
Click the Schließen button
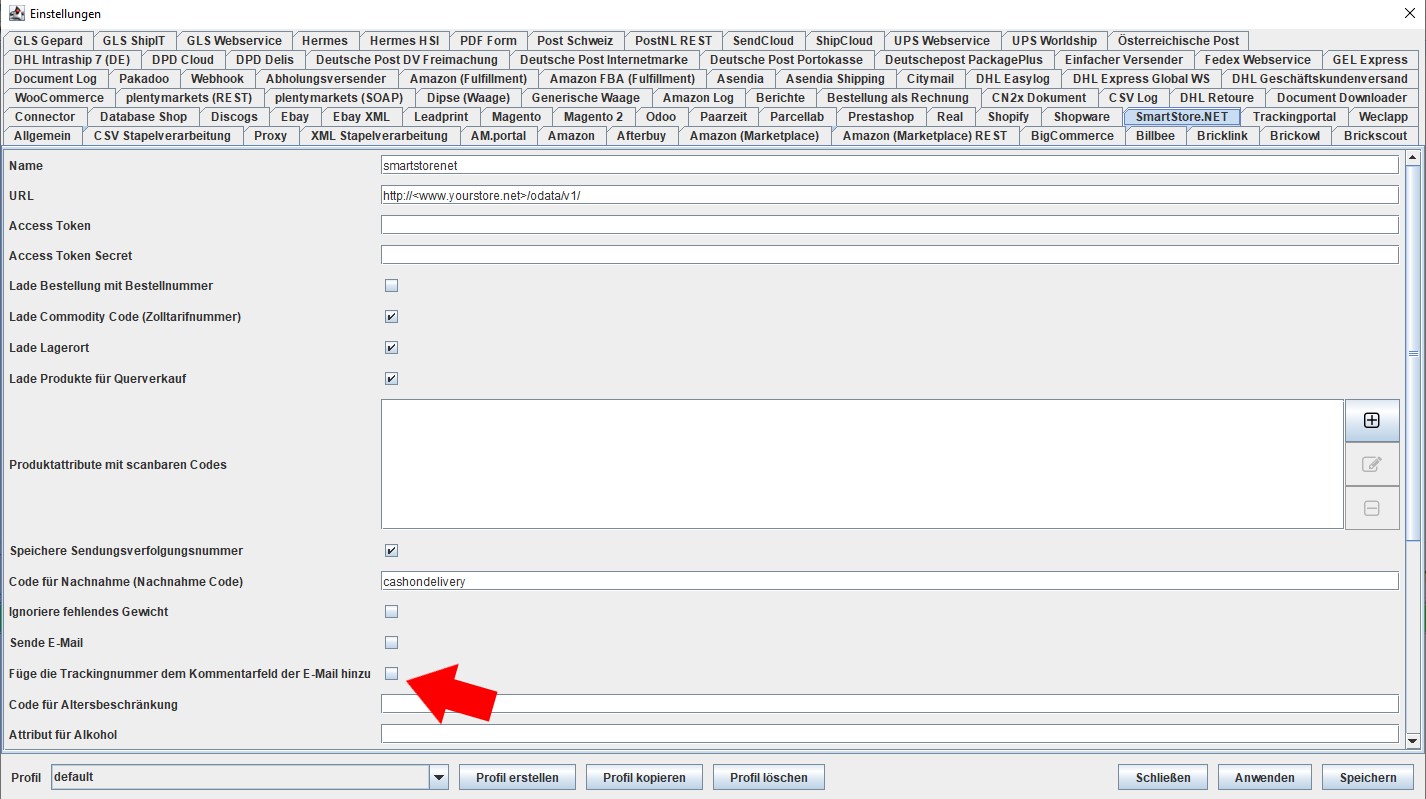(x=1162, y=777)
